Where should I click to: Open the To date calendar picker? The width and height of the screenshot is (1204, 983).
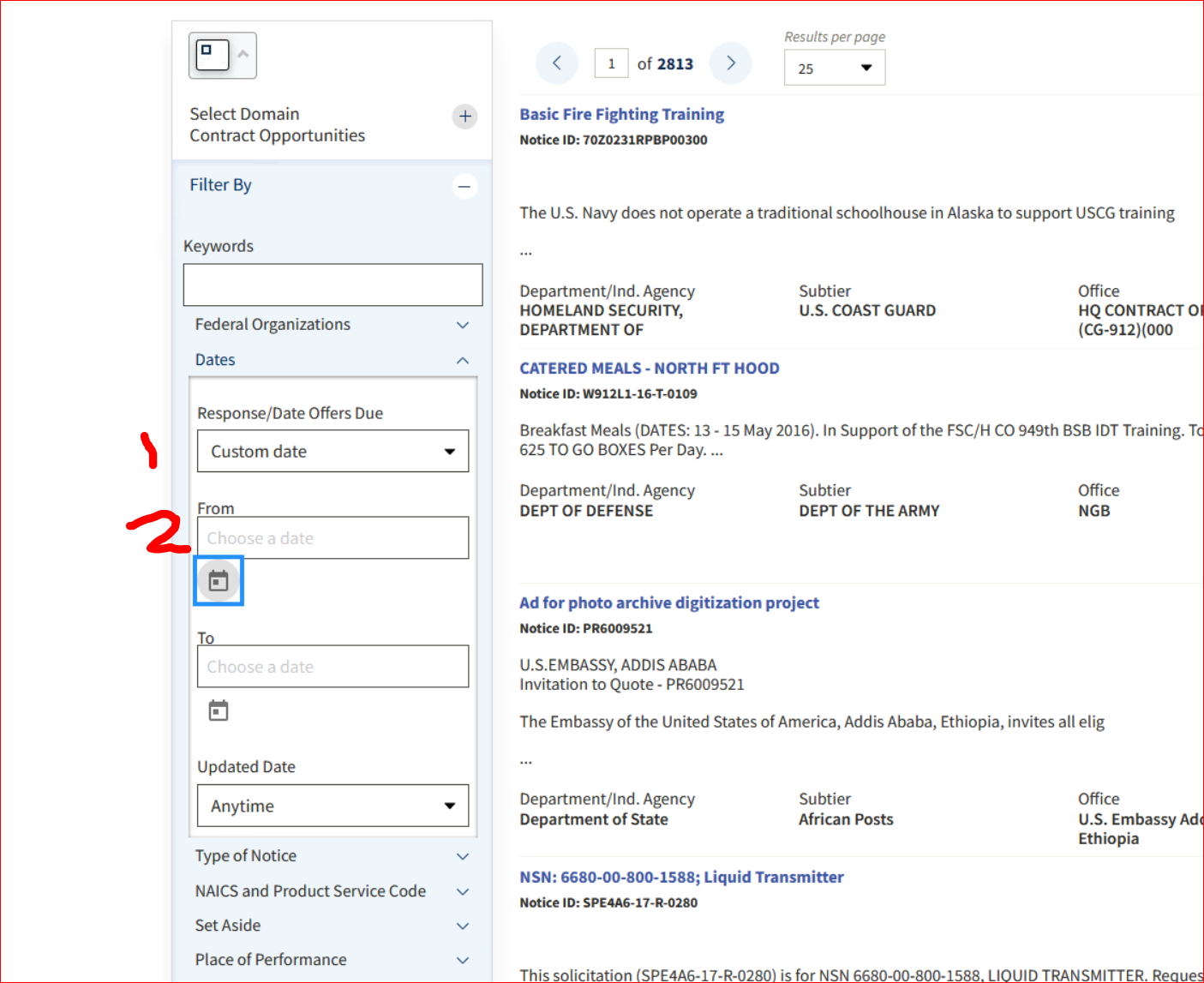point(219,710)
